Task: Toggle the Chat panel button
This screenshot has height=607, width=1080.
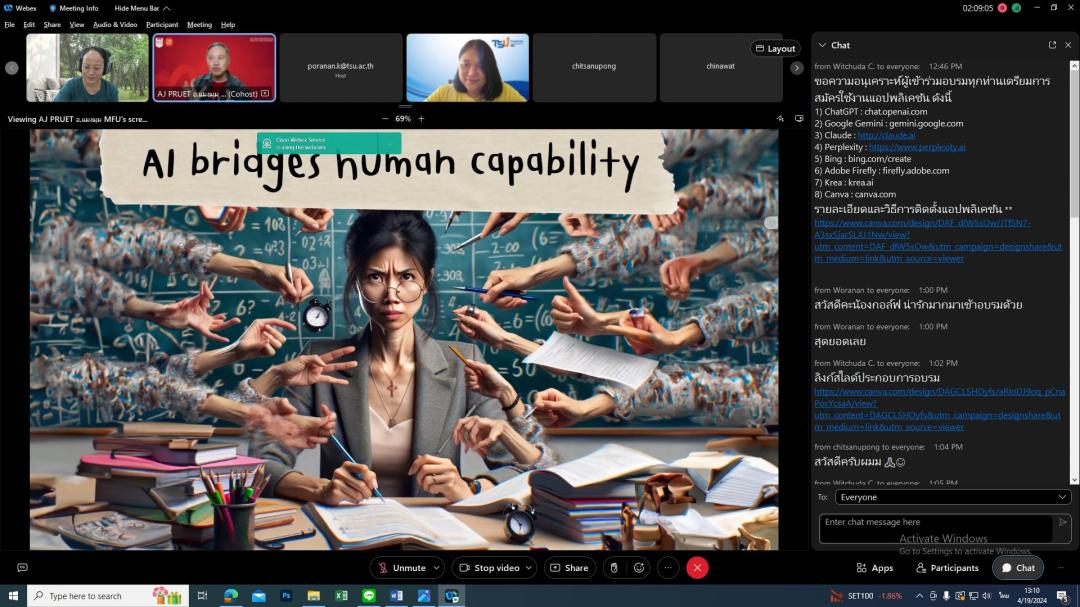Action: 1017,568
